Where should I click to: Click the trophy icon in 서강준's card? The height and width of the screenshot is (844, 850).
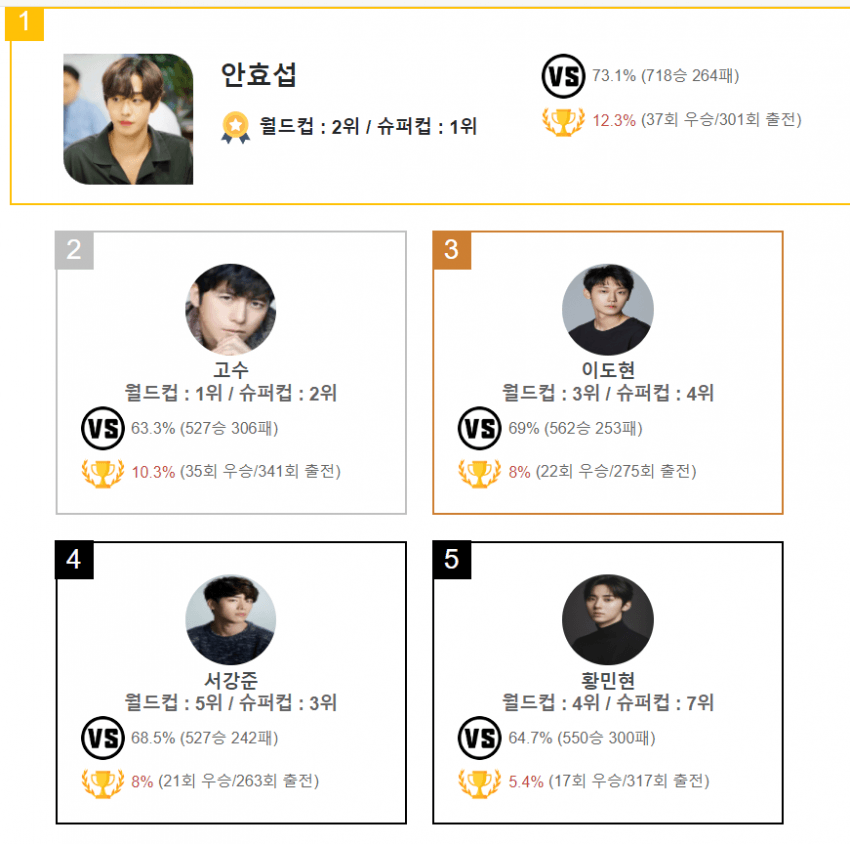[102, 783]
